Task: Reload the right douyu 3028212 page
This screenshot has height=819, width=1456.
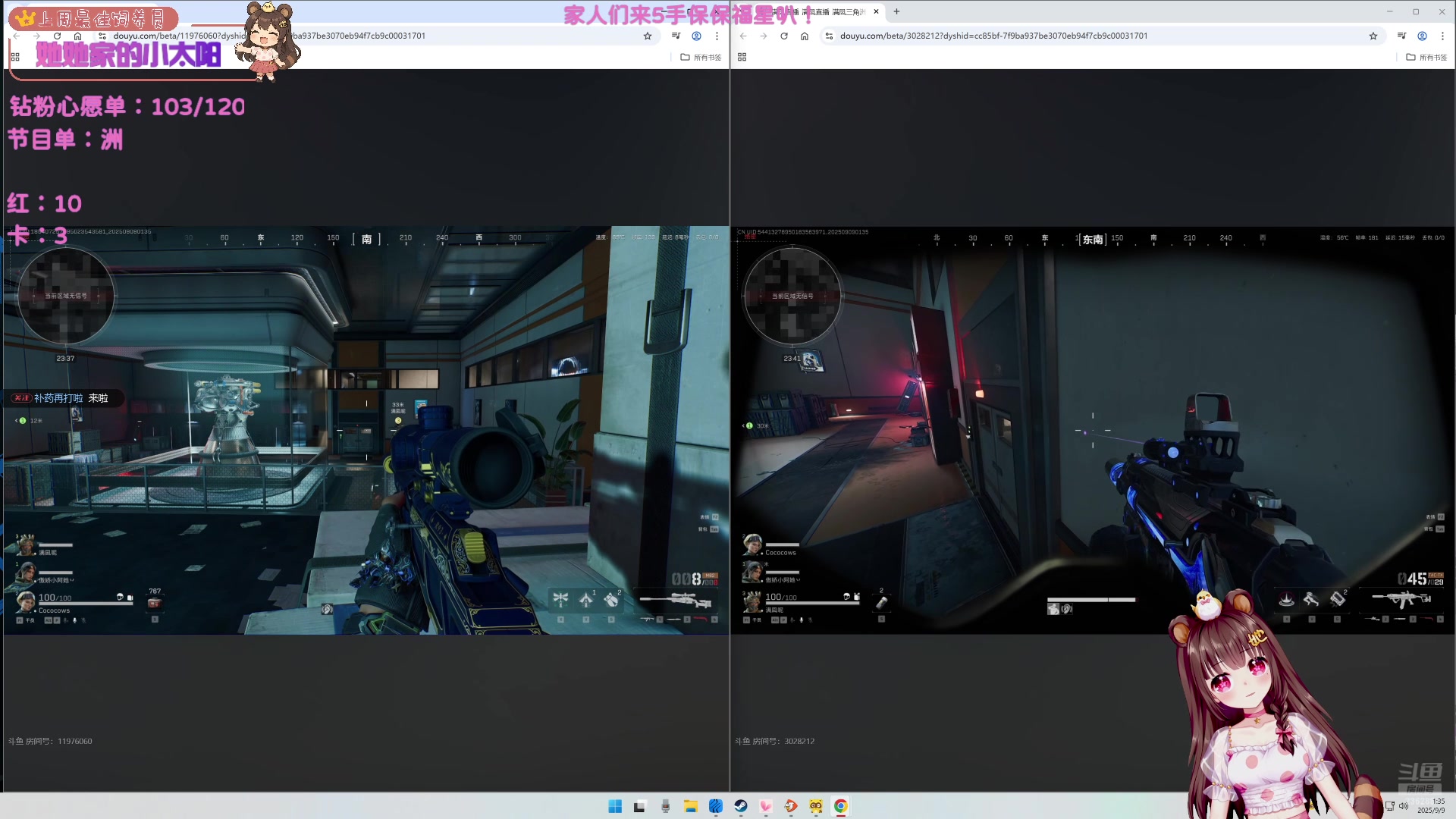Action: point(784,36)
